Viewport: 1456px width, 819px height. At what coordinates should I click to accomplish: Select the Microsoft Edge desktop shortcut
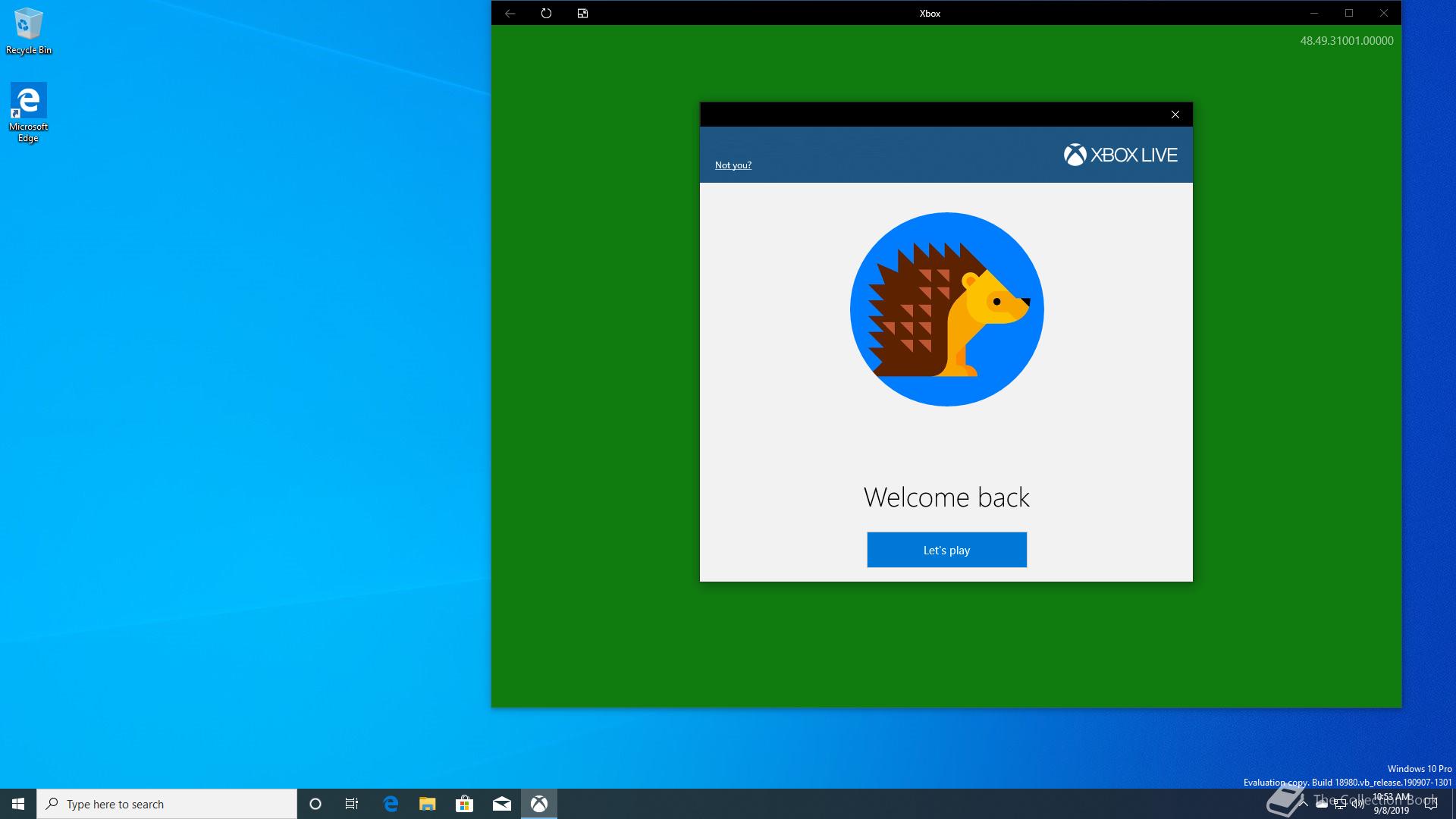(29, 112)
